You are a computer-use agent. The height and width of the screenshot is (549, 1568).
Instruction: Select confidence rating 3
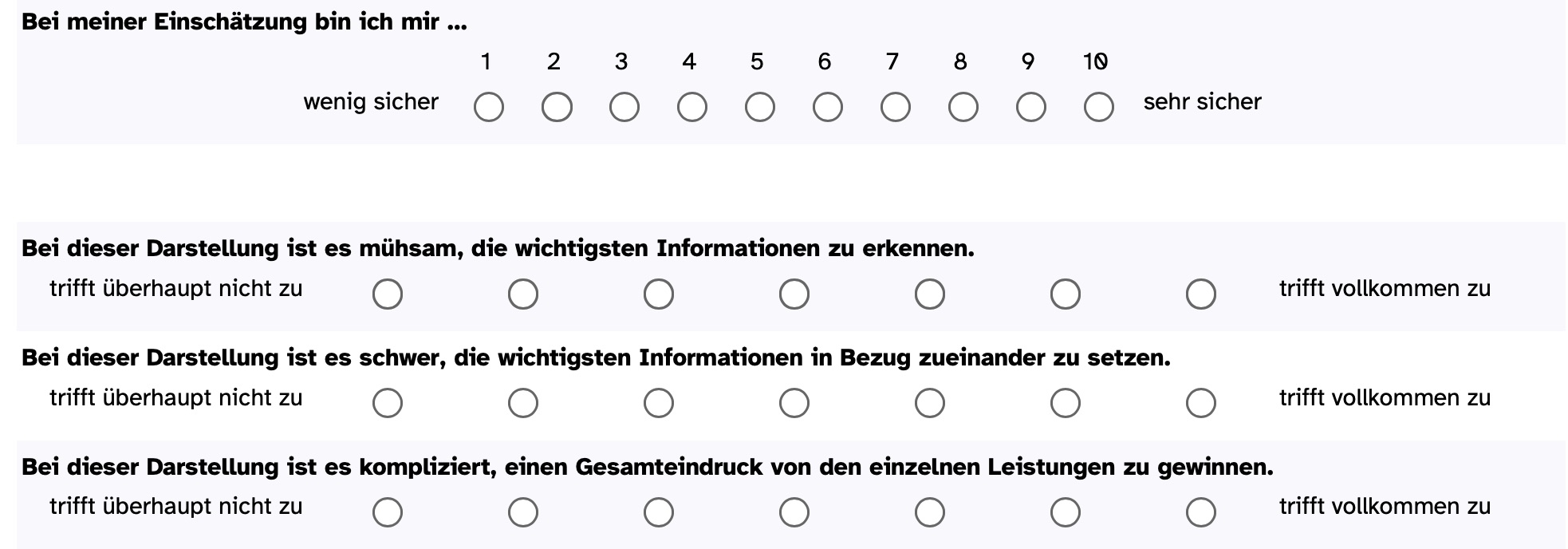click(x=624, y=106)
